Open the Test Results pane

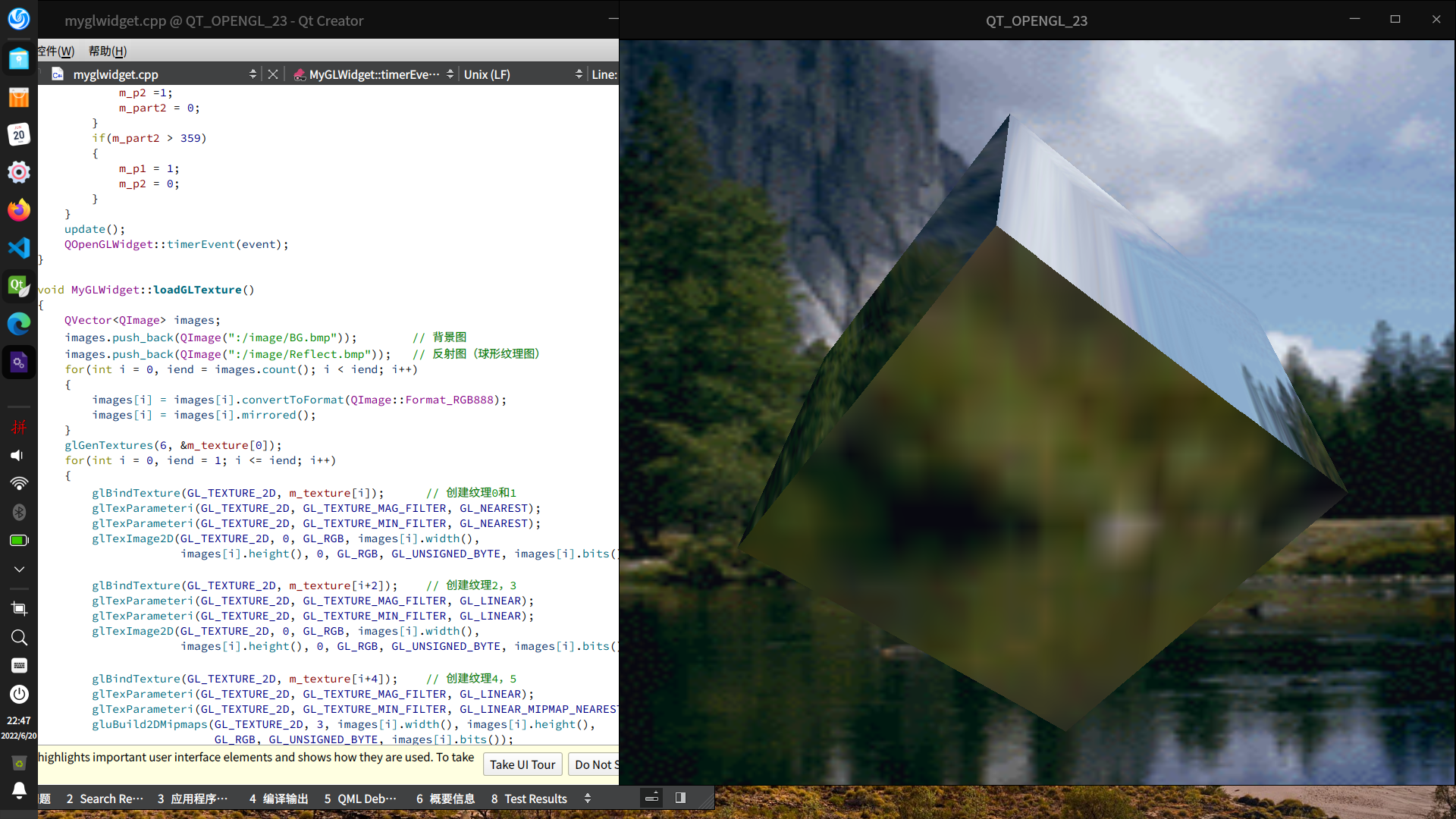pos(529,799)
